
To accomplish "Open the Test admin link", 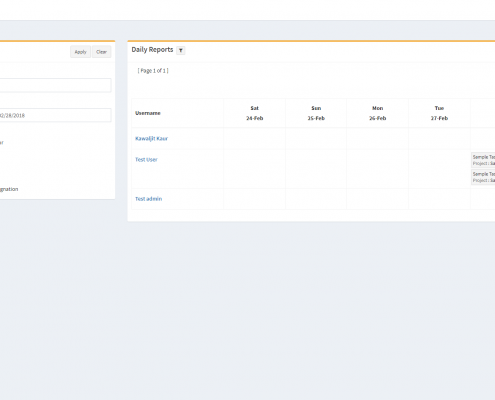I will pyautogui.click(x=148, y=199).
